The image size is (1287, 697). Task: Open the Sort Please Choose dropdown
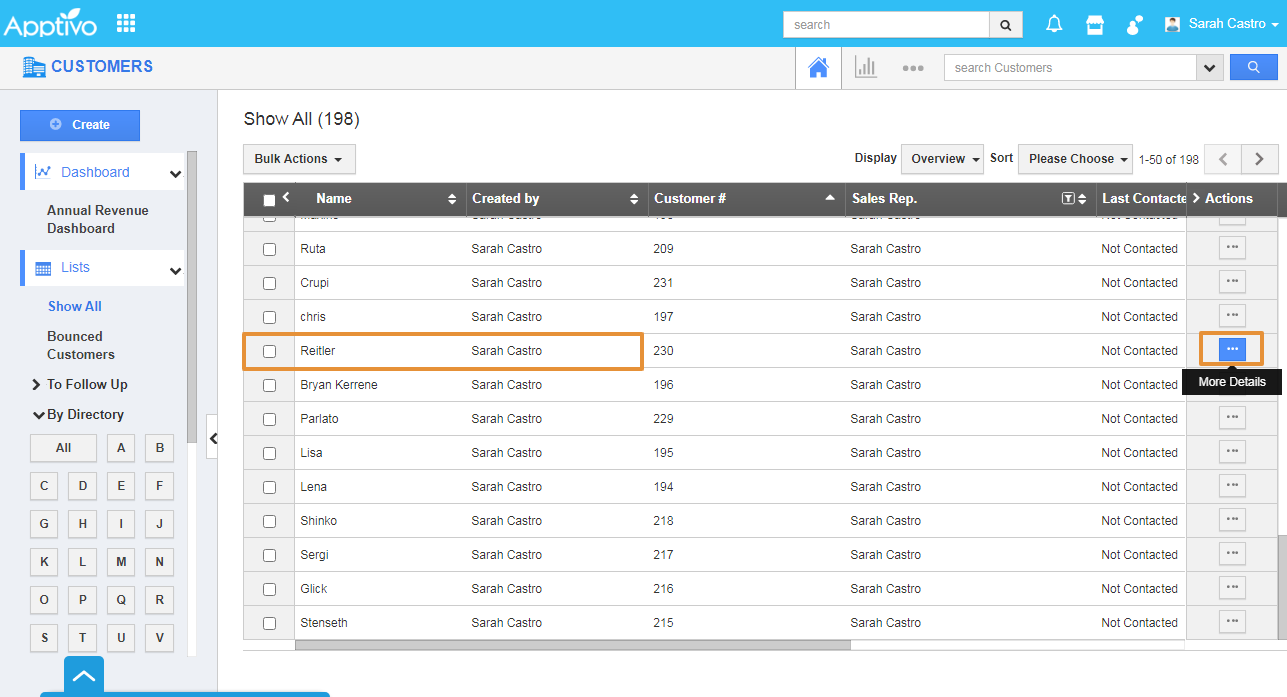coord(1075,159)
